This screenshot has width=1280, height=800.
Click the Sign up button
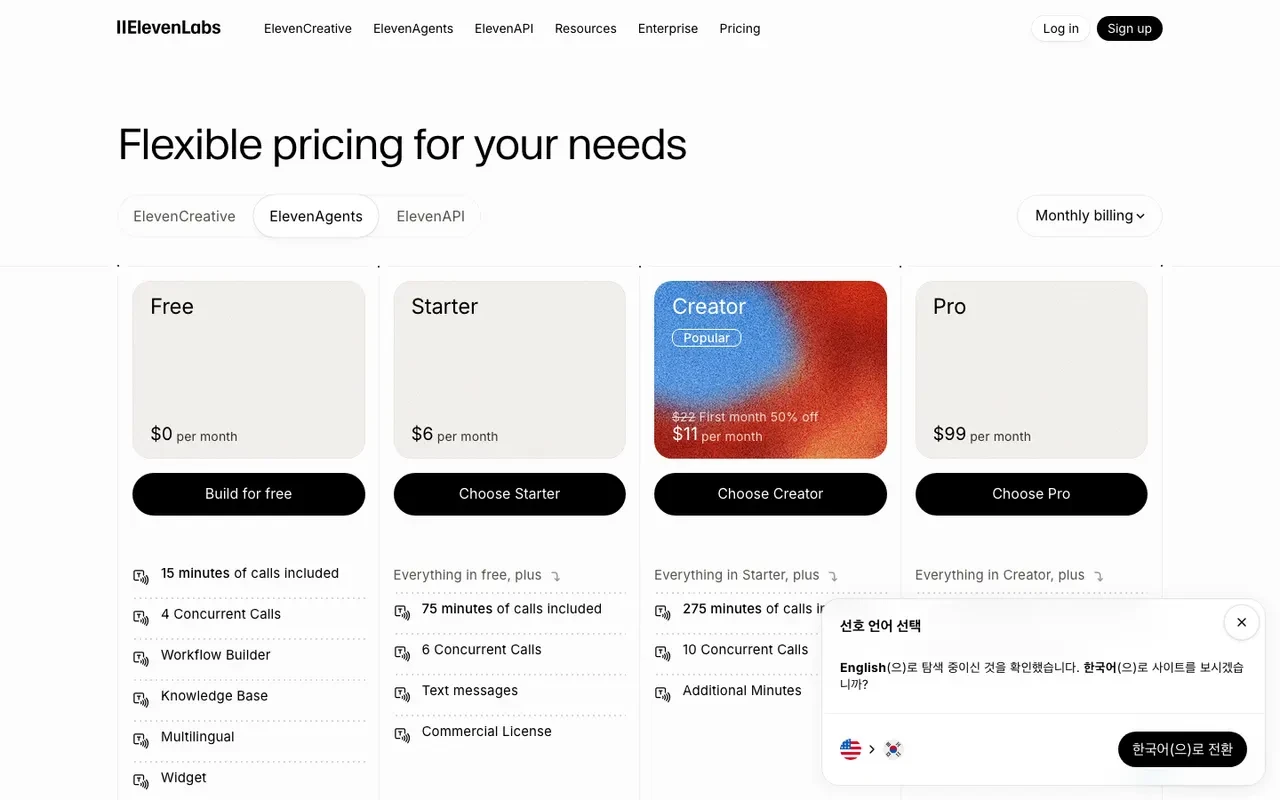tap(1129, 29)
